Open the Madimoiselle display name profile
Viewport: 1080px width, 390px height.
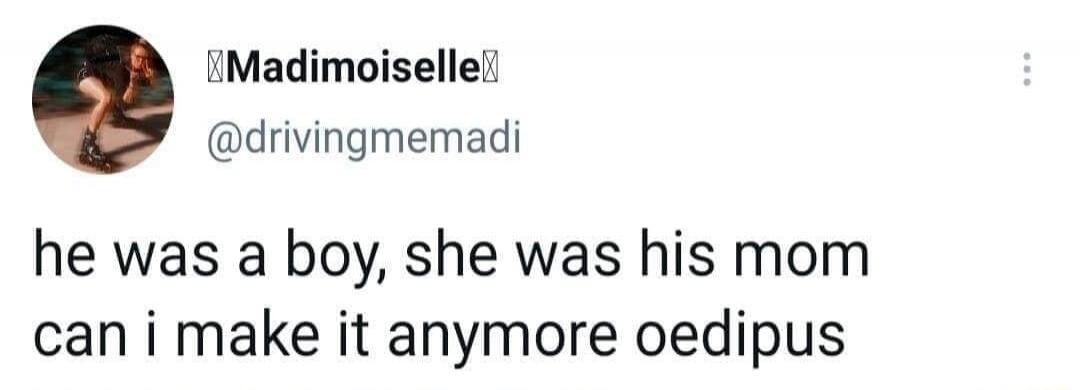(x=348, y=70)
